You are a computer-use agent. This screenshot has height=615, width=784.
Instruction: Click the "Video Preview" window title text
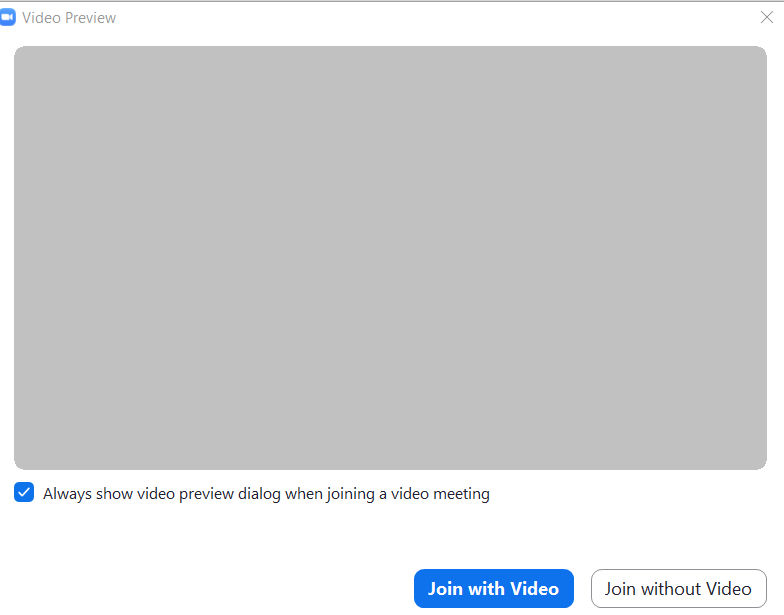[69, 18]
